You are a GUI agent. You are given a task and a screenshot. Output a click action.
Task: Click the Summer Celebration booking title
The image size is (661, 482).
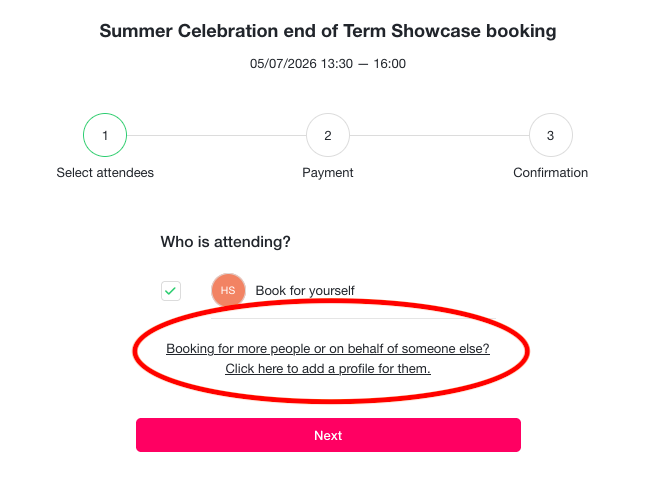pyautogui.click(x=328, y=31)
